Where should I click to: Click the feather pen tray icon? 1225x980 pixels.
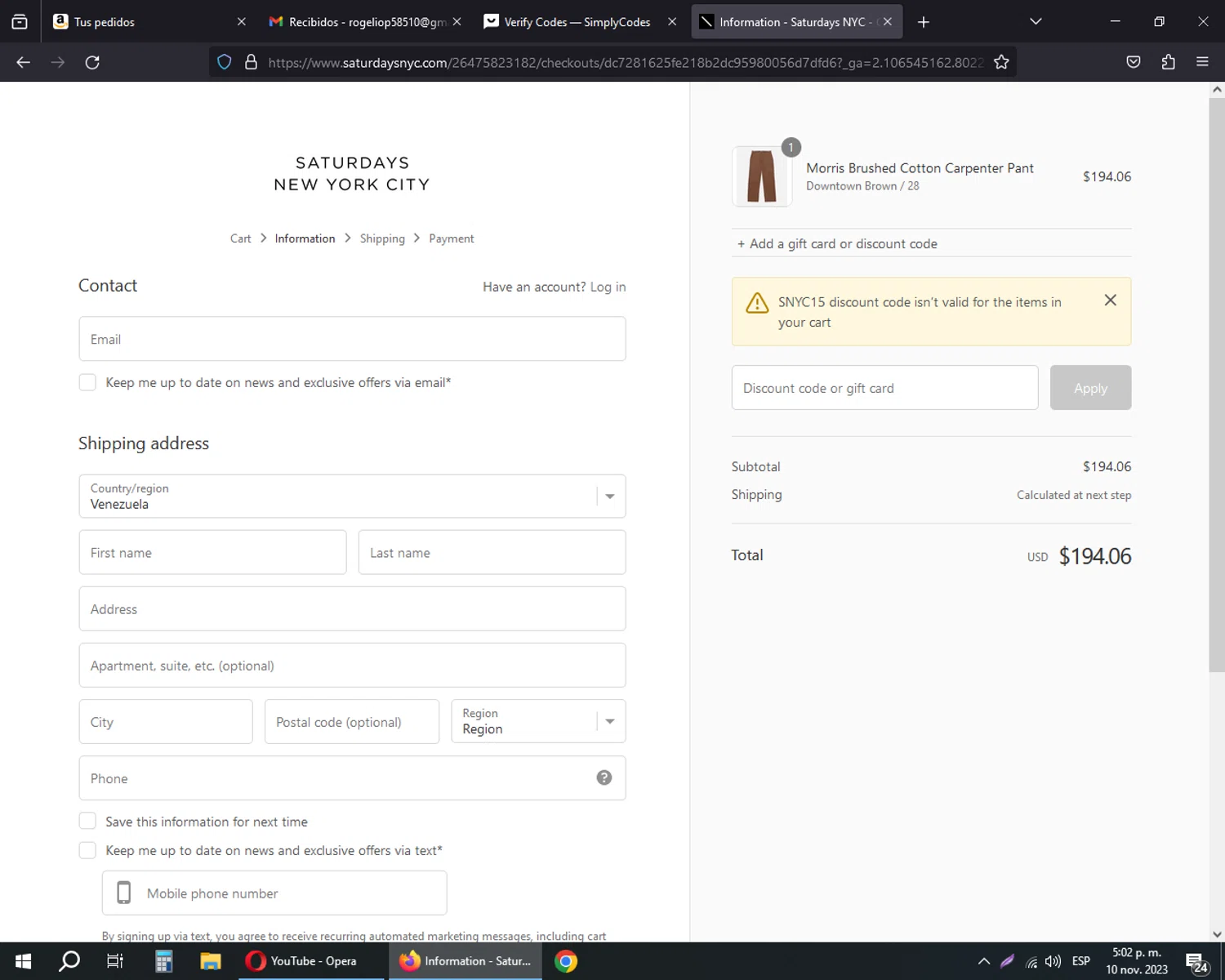point(1007,961)
